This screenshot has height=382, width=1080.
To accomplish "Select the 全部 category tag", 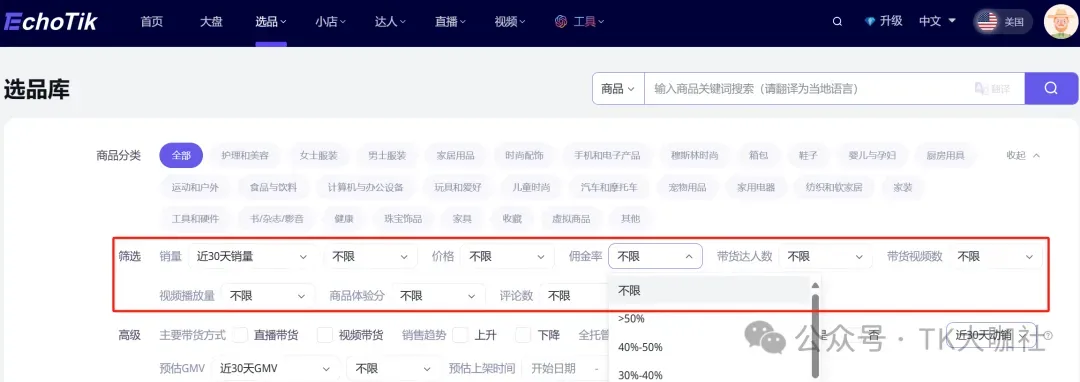I will click(181, 156).
